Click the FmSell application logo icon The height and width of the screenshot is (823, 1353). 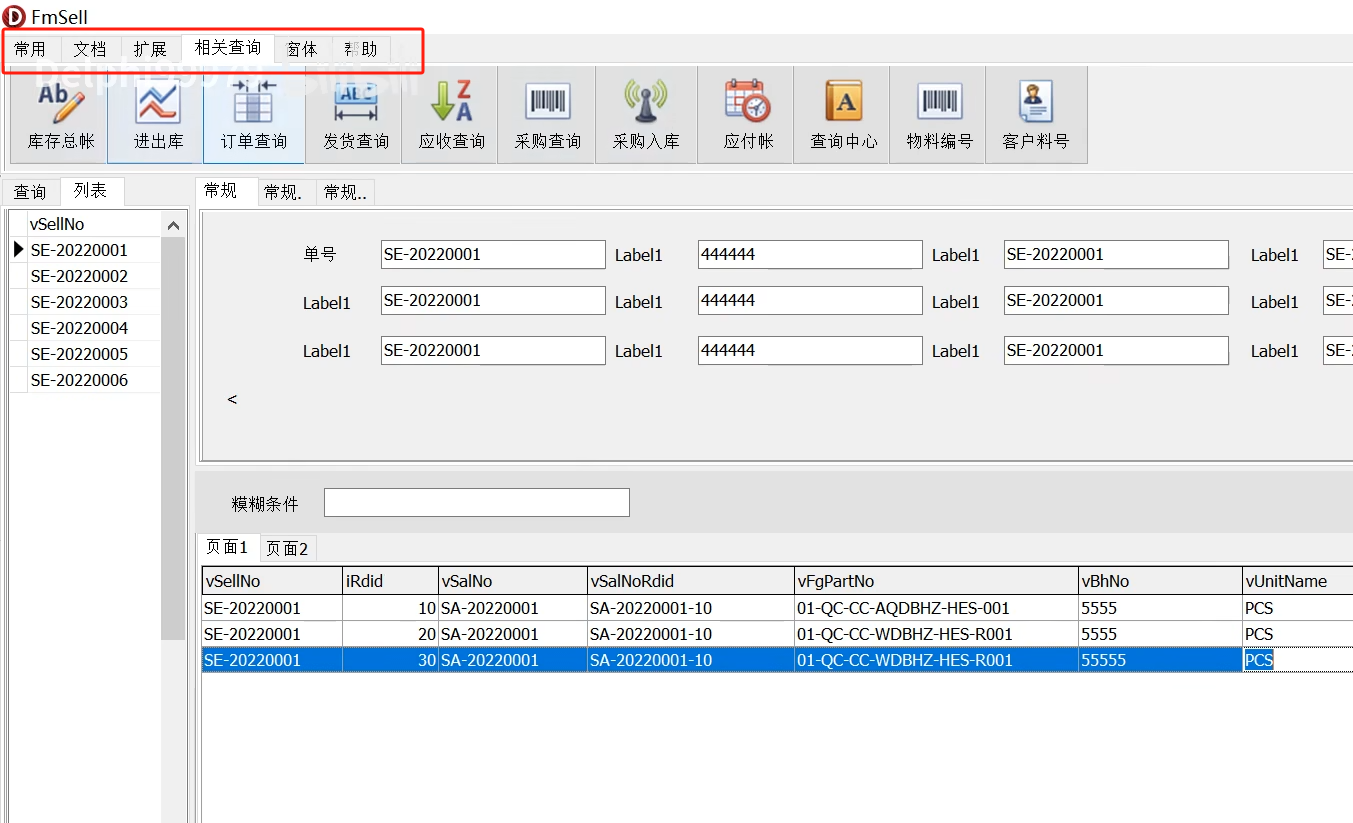point(15,16)
